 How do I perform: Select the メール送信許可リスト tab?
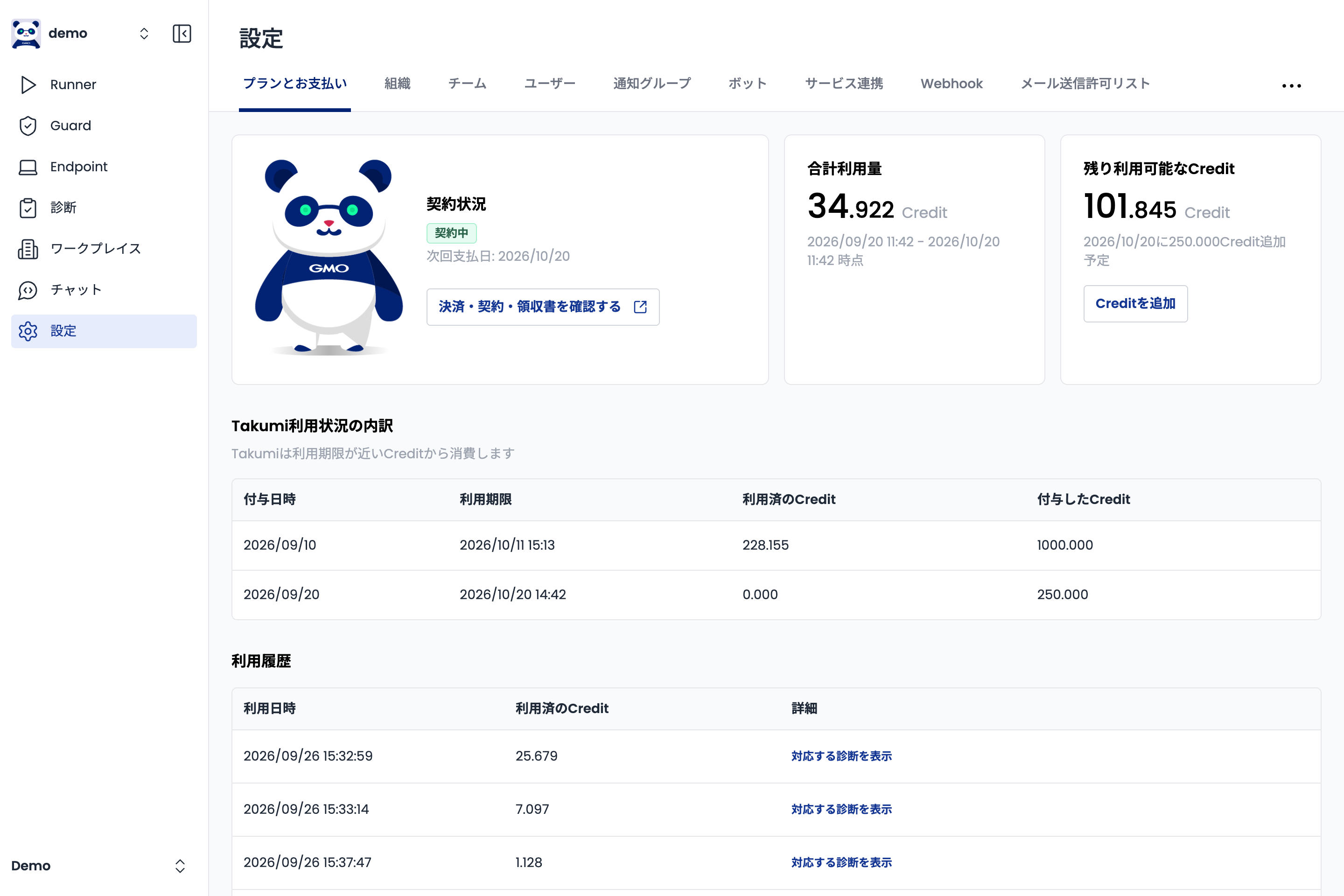[x=1085, y=84]
